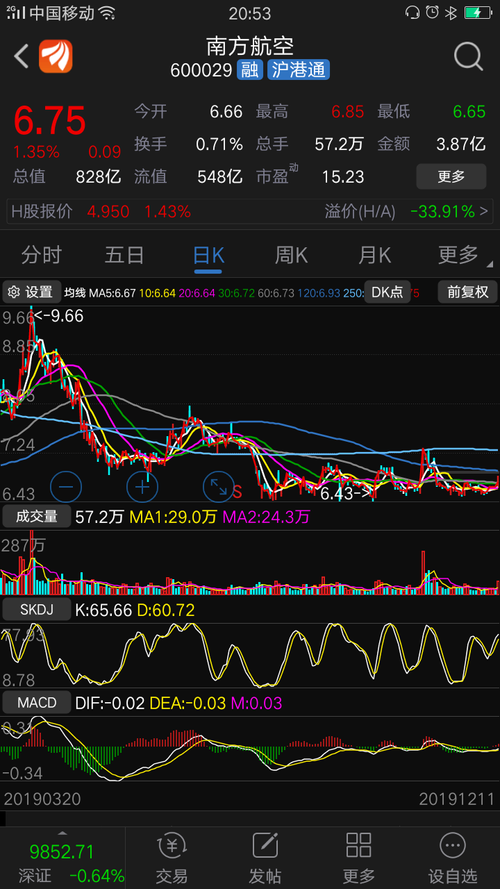This screenshot has height=889, width=500.
Task: Open 设置 chart settings button
Action: (32, 292)
